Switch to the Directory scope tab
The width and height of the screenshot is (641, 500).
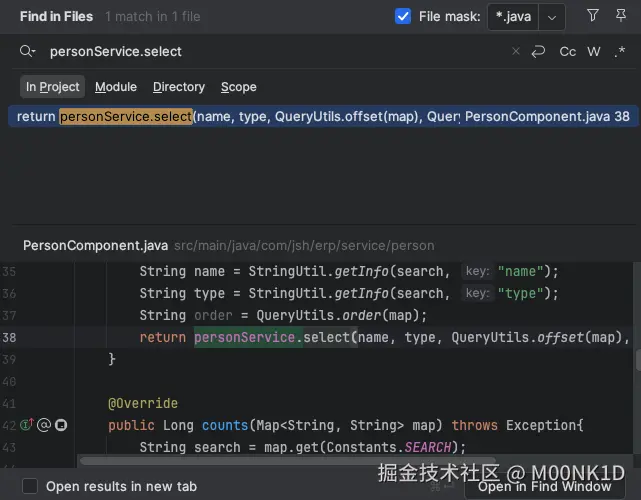[179, 87]
